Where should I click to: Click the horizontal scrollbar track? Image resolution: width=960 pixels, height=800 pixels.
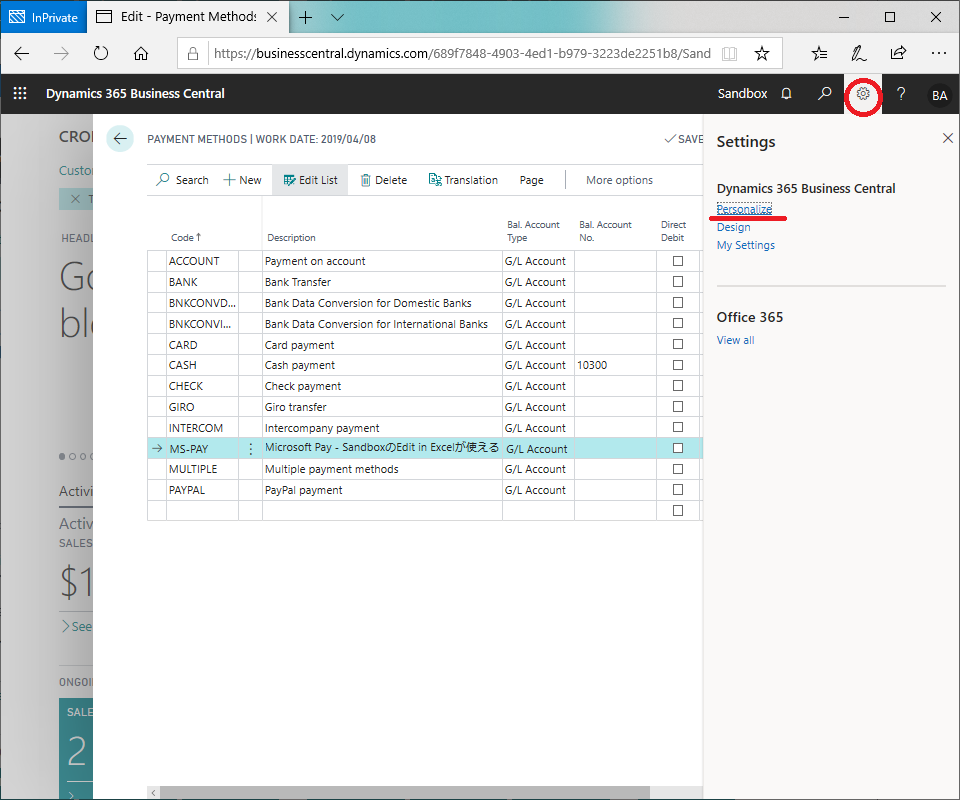676,793
